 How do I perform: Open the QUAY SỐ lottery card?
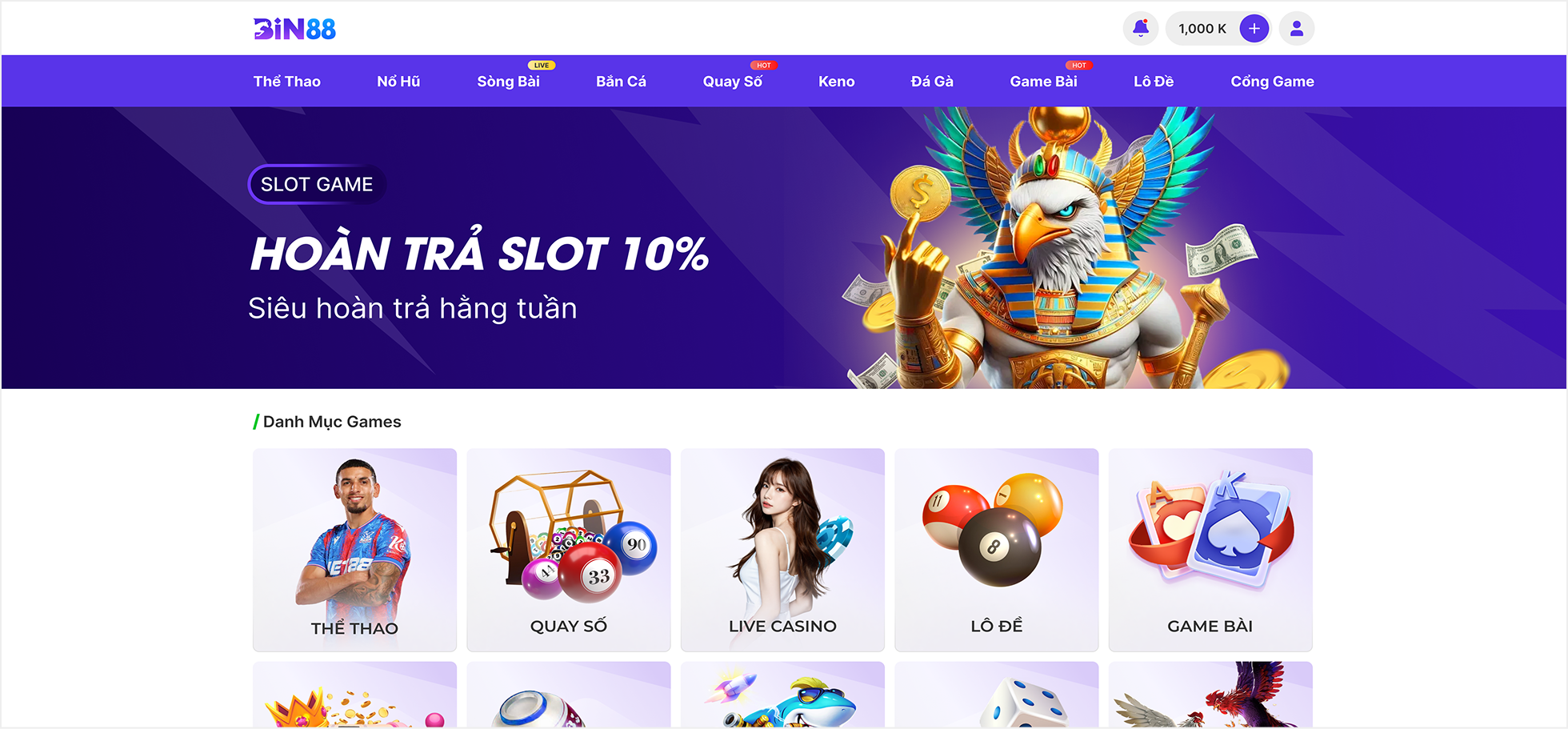click(569, 550)
